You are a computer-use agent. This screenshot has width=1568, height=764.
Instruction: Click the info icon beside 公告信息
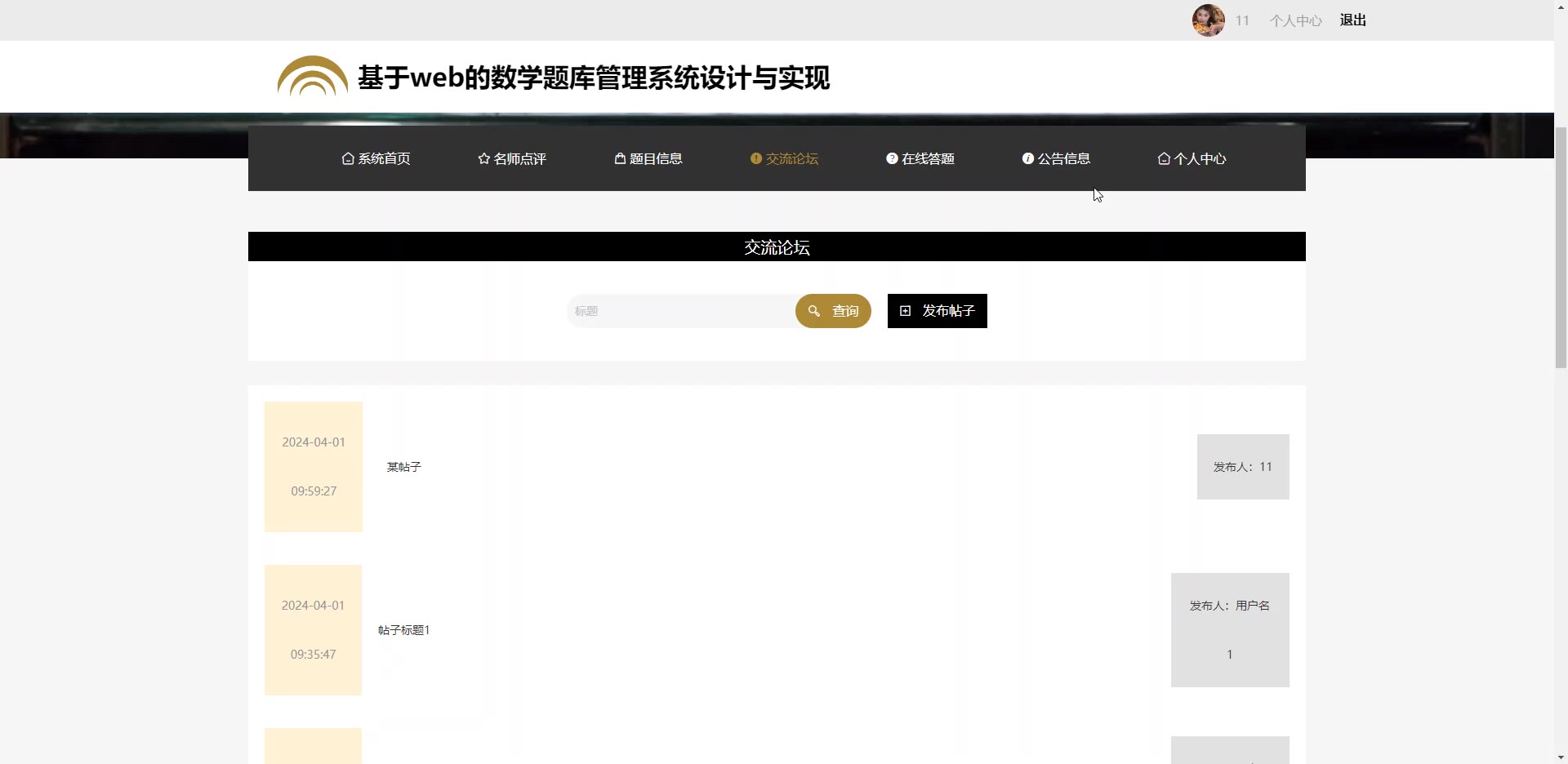1028,158
